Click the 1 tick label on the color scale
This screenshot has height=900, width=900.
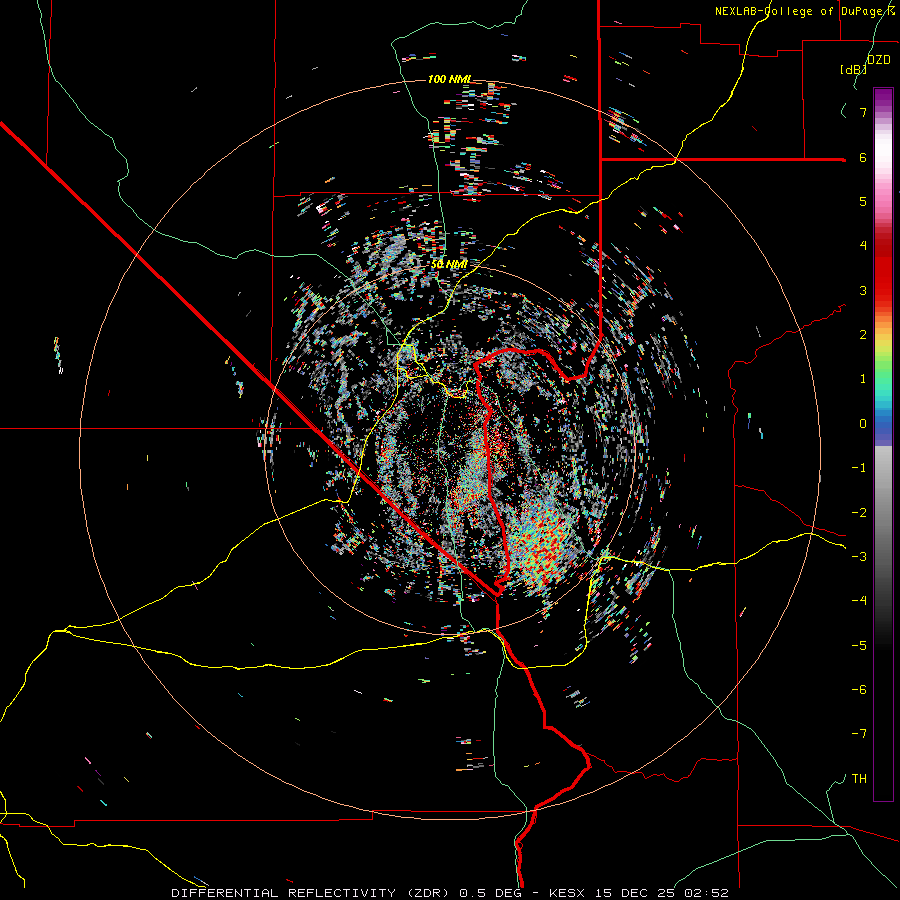coord(863,379)
